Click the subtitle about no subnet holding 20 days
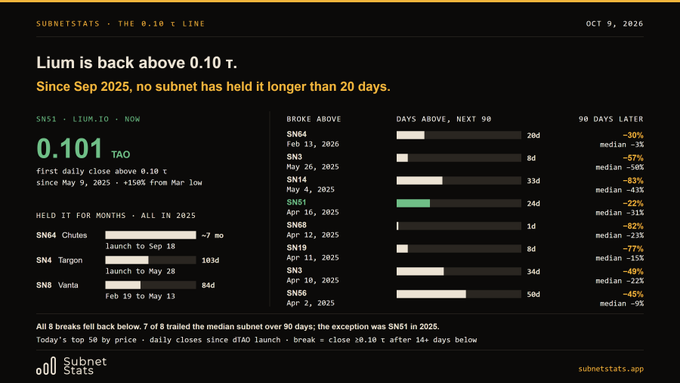 point(213,87)
